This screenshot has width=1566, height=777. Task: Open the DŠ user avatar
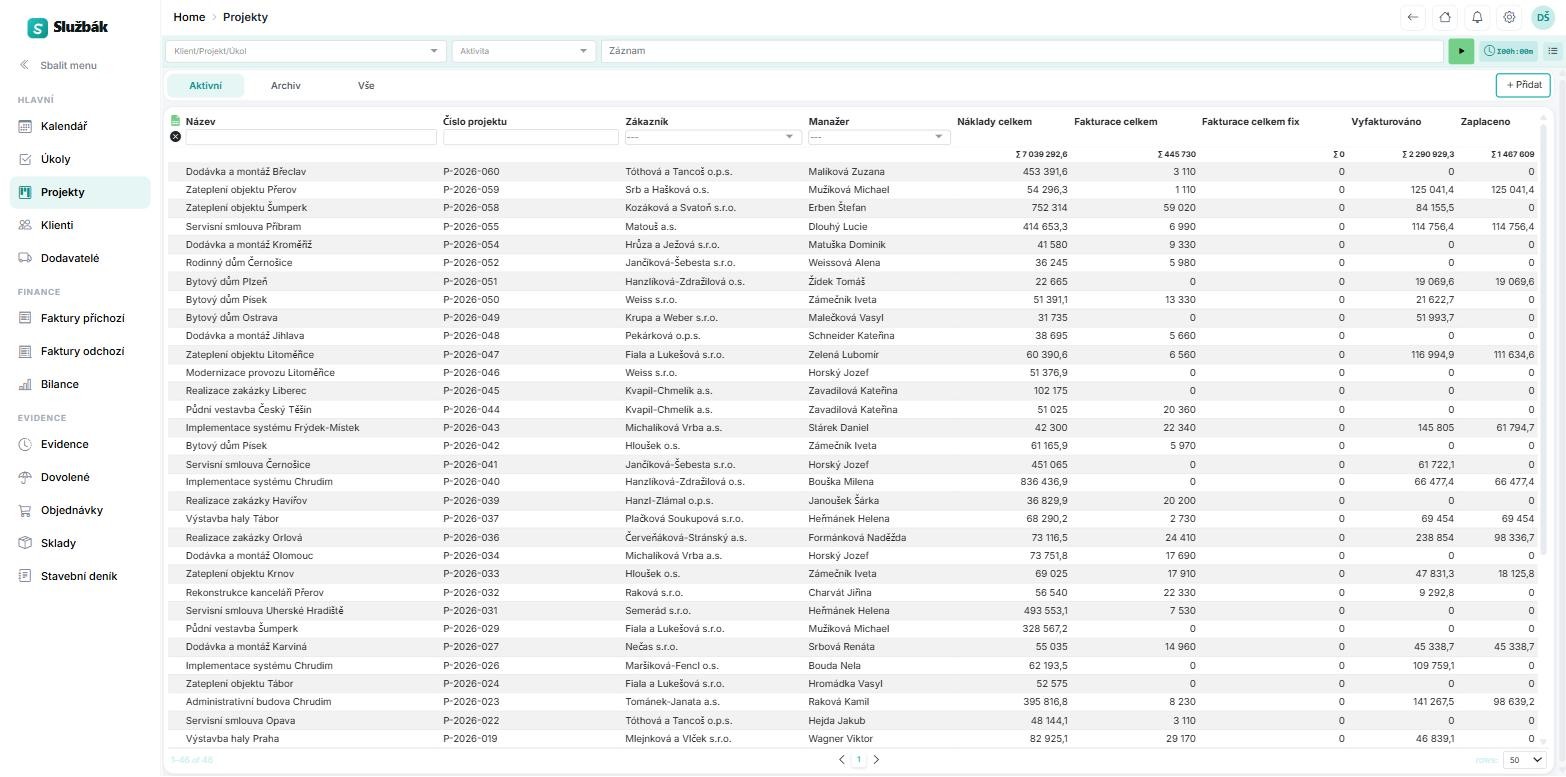coord(1542,17)
